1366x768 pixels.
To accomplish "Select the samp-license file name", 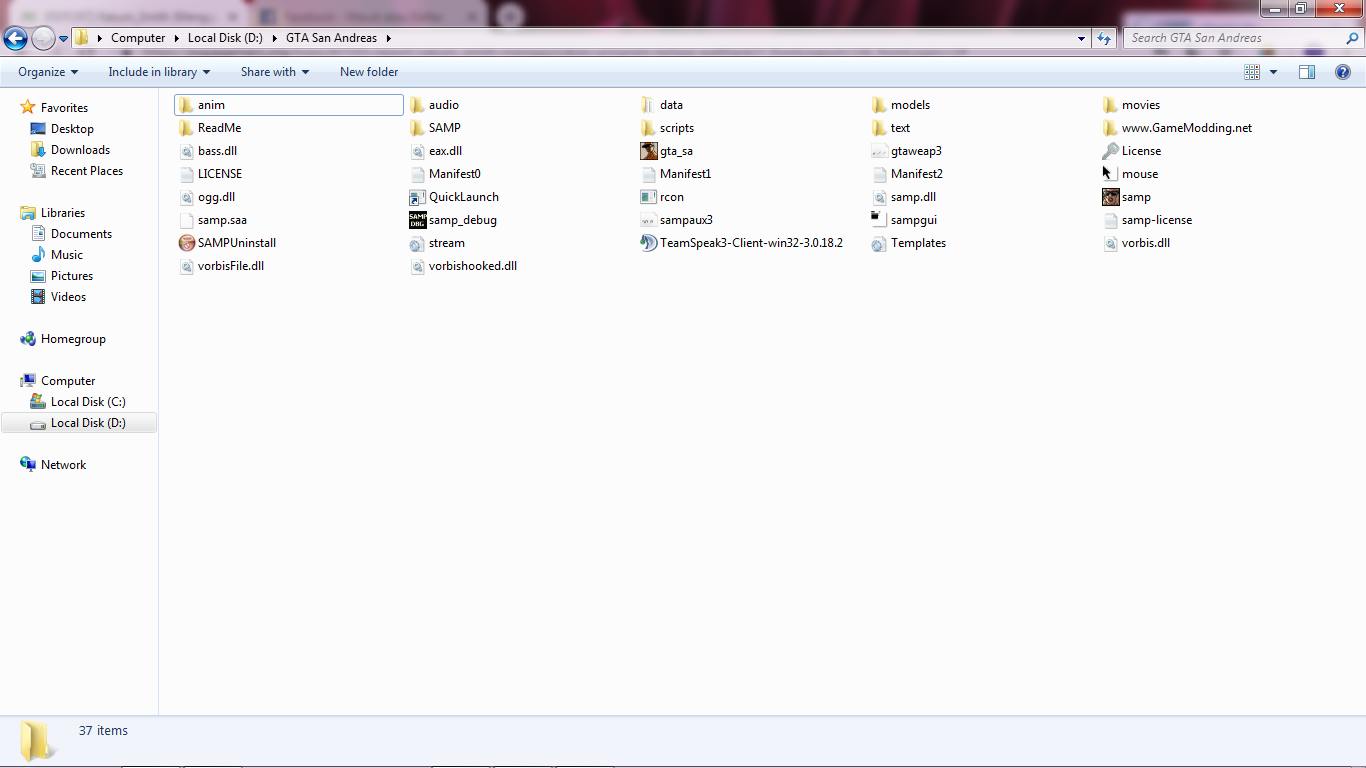I will 1157,220.
